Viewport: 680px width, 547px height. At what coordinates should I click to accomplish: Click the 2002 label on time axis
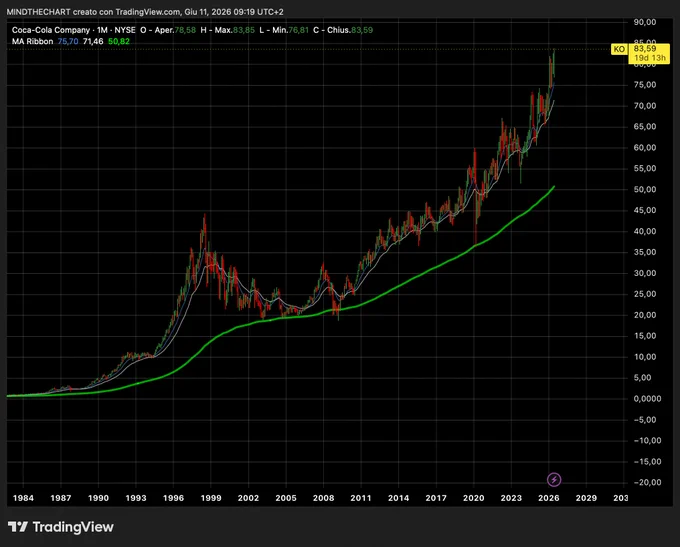click(248, 498)
